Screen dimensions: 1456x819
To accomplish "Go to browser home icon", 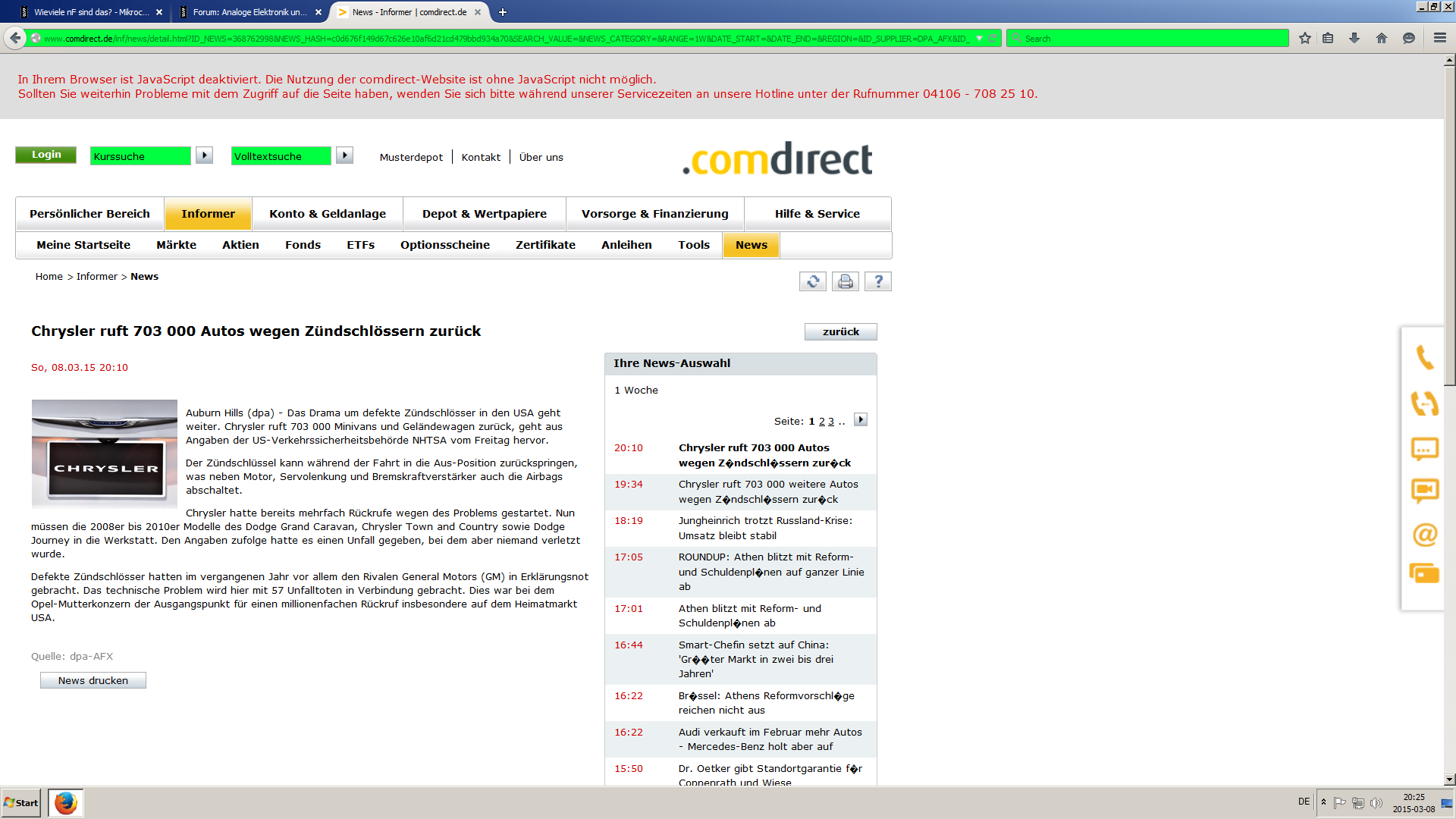I will point(1382,38).
